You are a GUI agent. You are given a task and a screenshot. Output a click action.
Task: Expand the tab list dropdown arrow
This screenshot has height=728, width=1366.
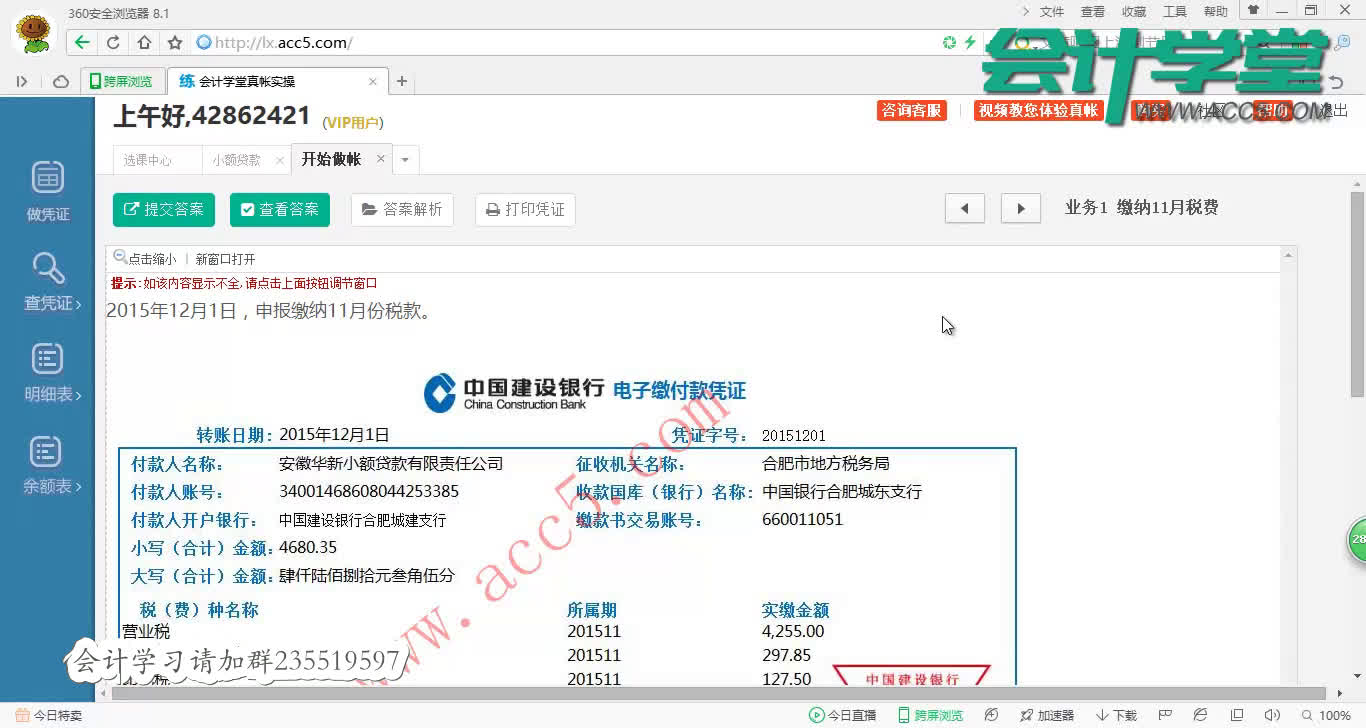tap(405, 160)
